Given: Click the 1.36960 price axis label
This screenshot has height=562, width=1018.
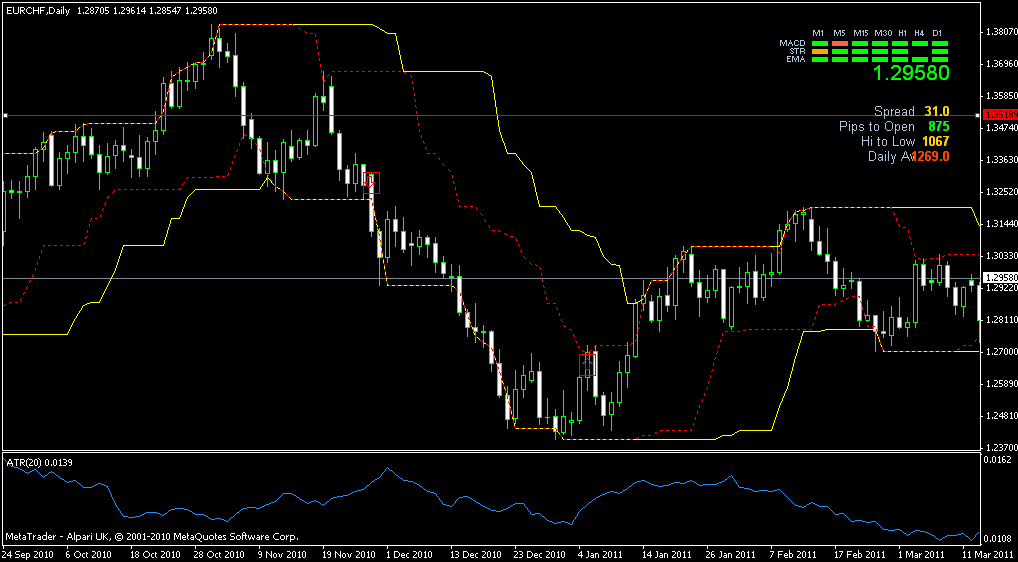Looking at the screenshot, I should tap(1000, 64).
